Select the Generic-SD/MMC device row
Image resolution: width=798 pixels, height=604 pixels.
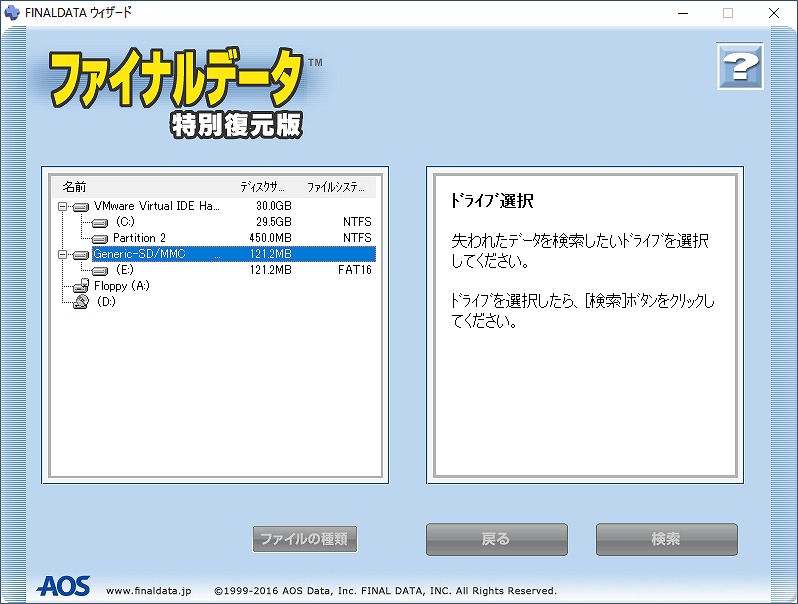(234, 254)
